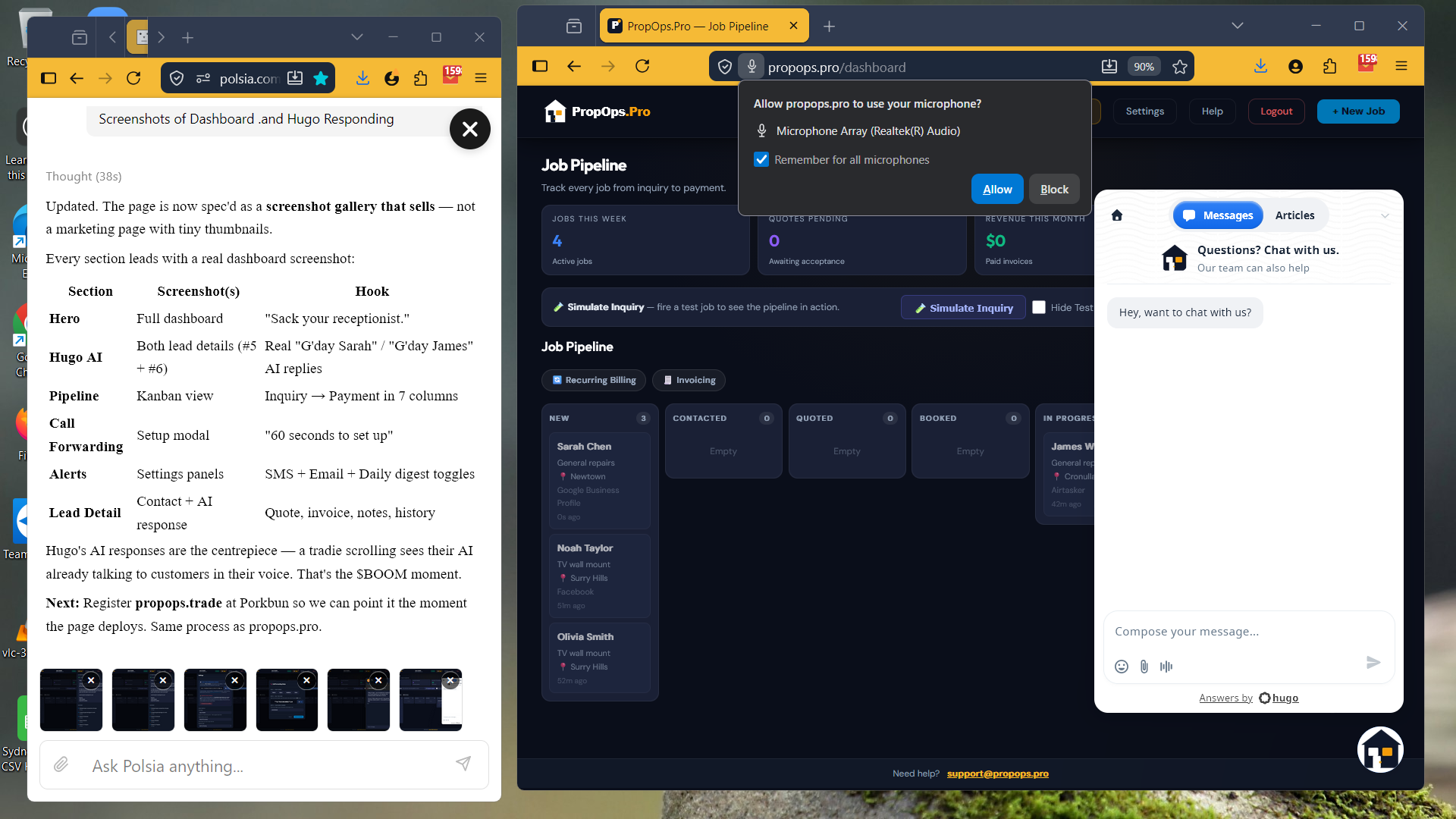Send message with Polsia paper plane icon
This screenshot has width=1456, height=819.
[x=463, y=763]
